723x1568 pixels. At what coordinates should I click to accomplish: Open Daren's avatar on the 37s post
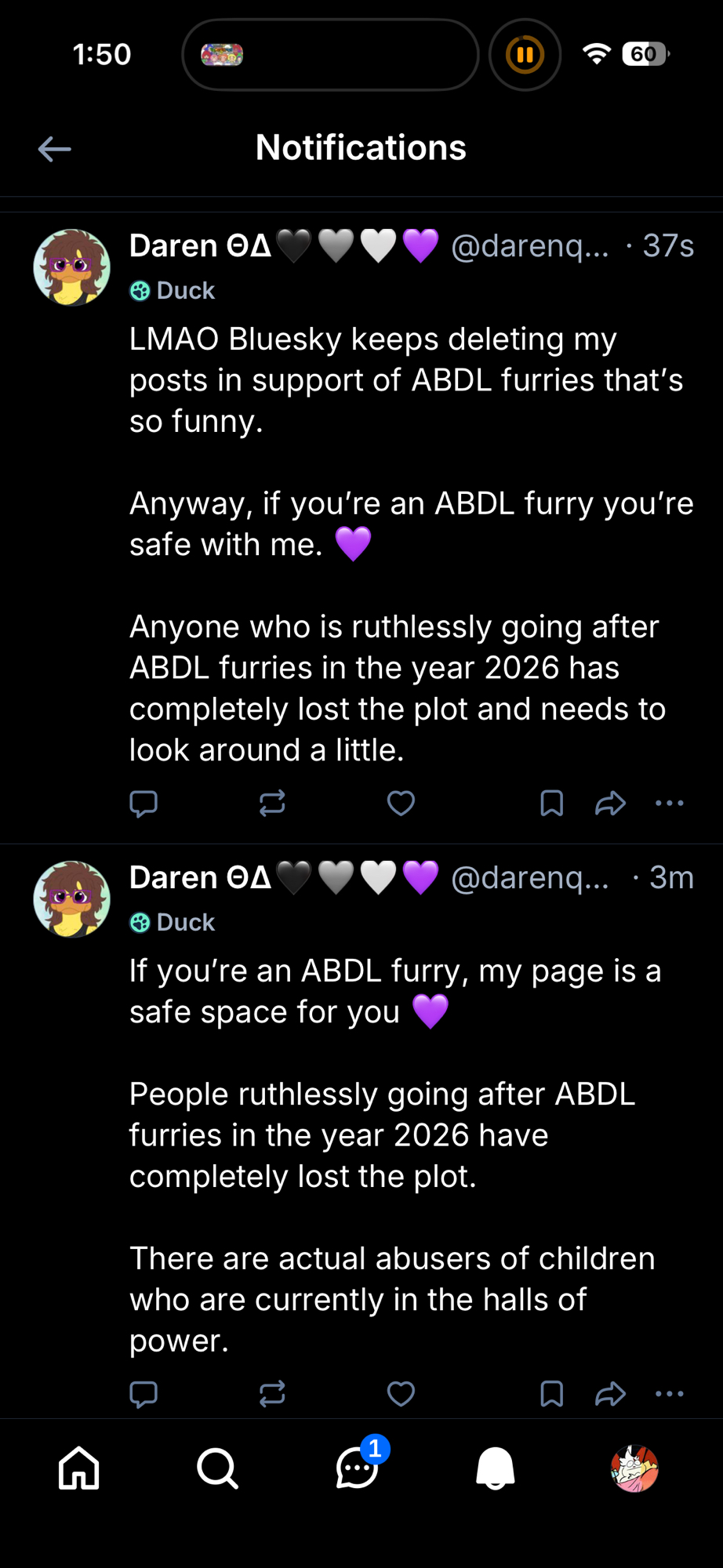click(72, 267)
